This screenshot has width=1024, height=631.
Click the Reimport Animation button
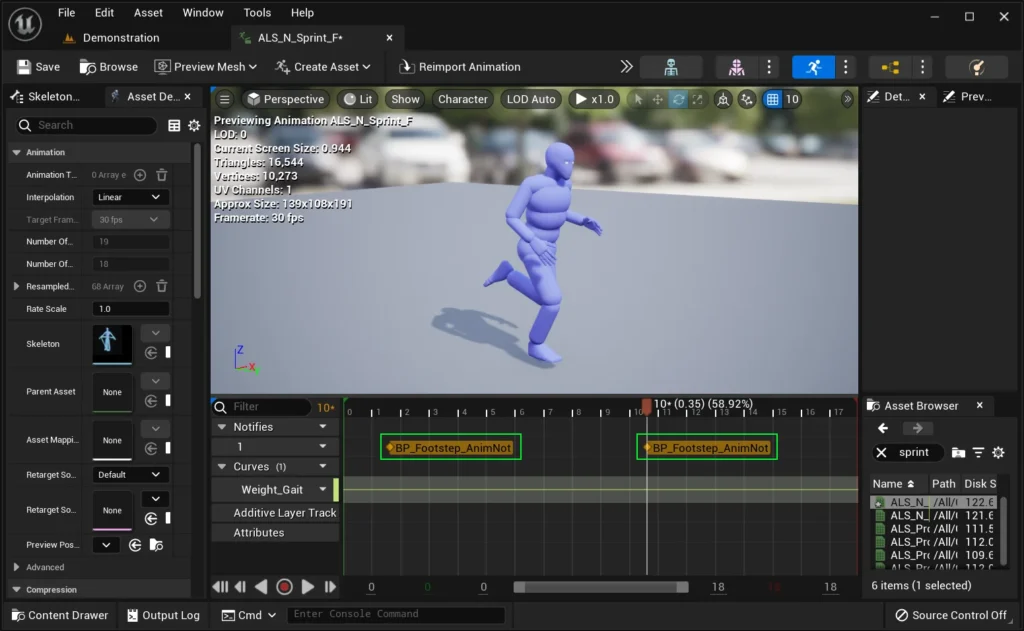[x=460, y=67]
